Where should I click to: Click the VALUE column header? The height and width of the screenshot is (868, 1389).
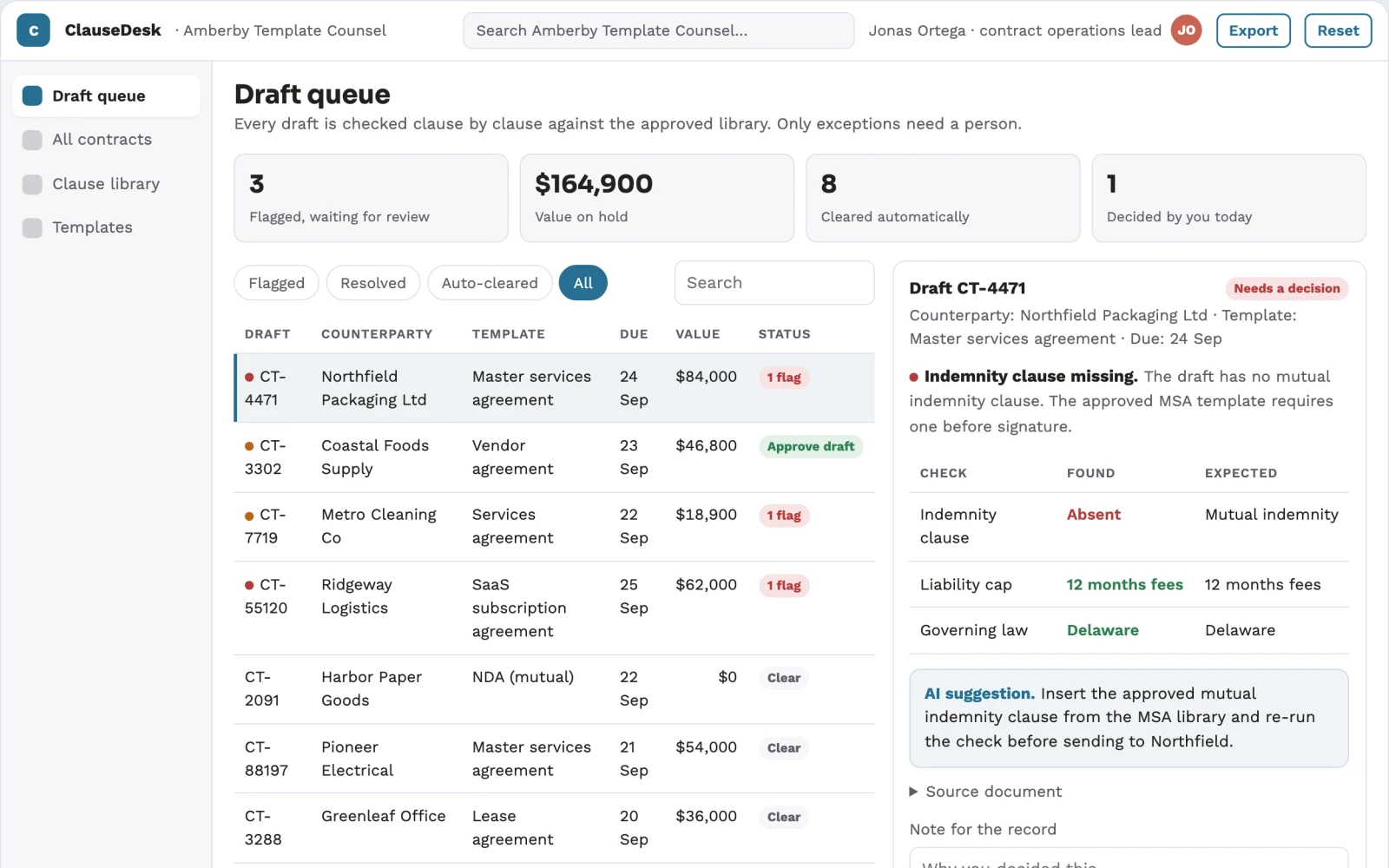tap(698, 334)
